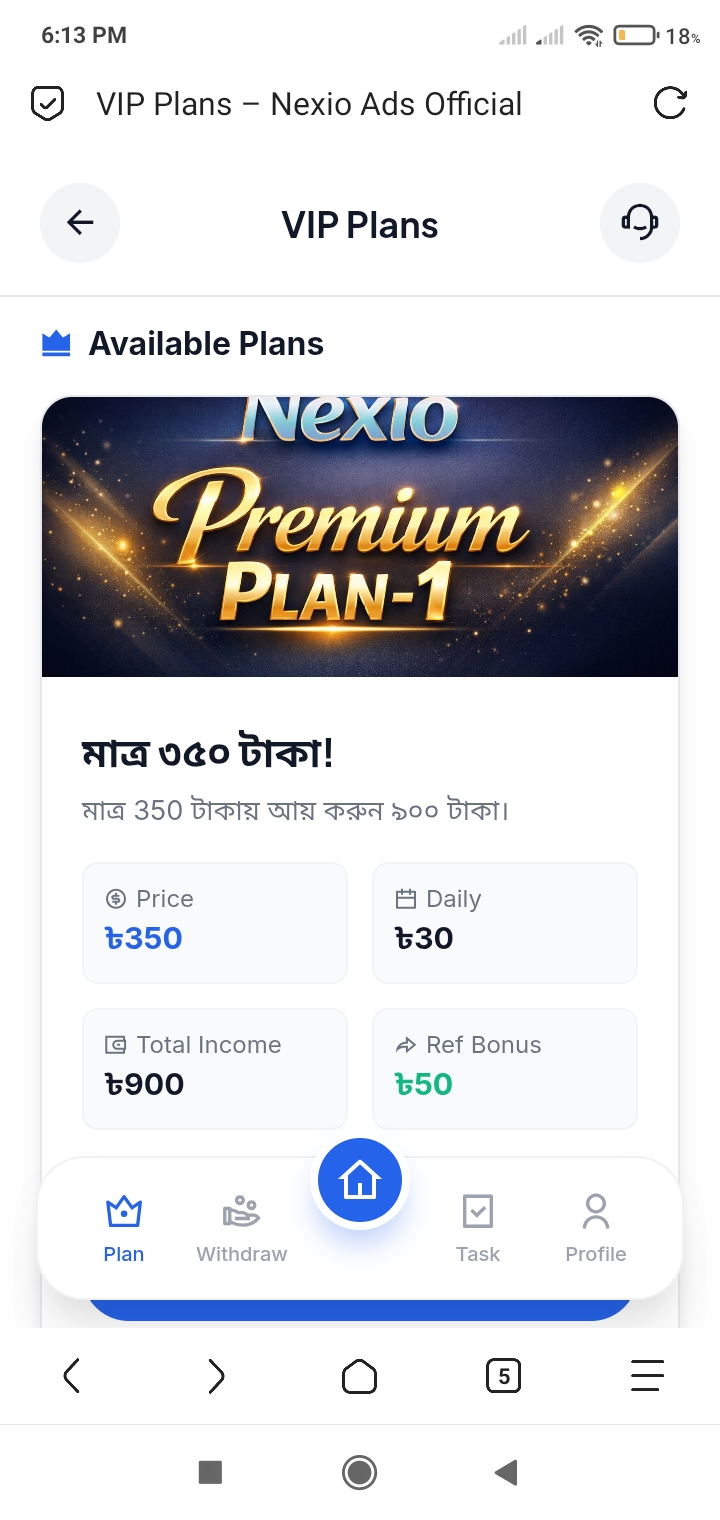
Task: Open the browser hamburger menu
Action: click(647, 1377)
